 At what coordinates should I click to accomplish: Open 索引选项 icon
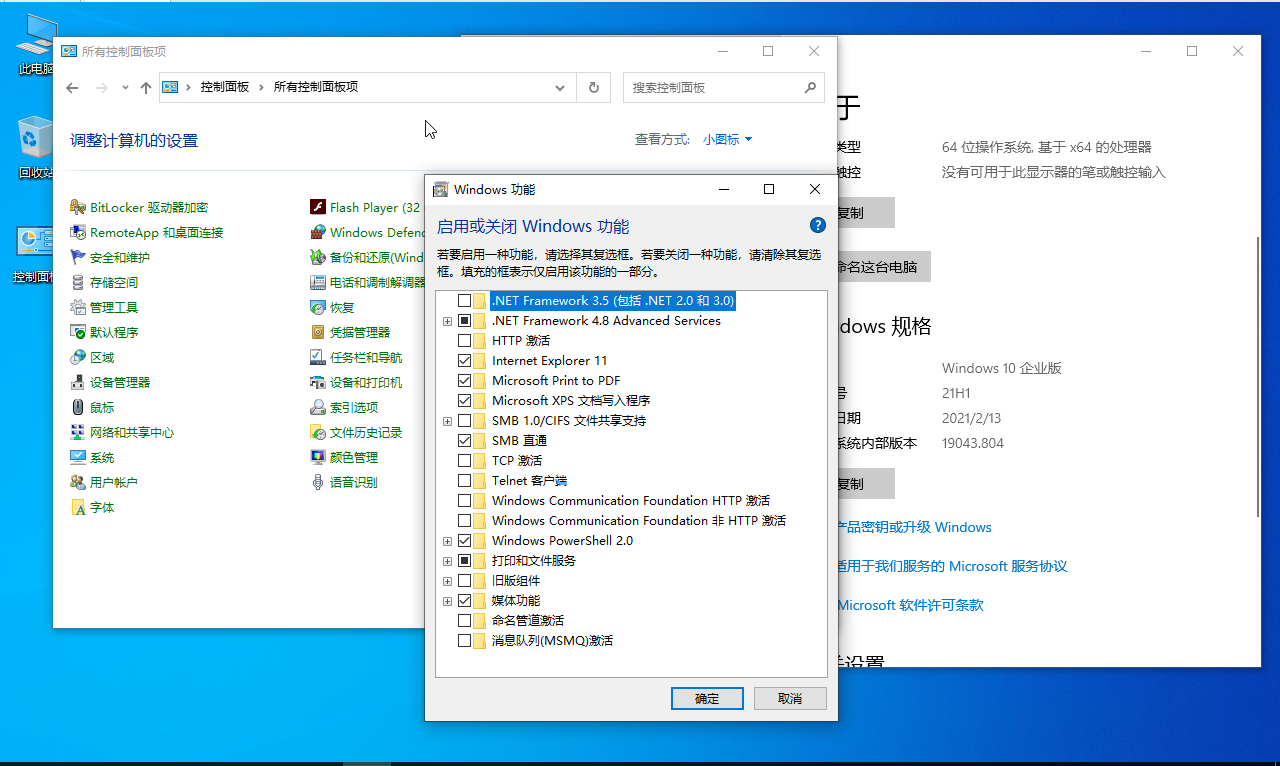click(318, 407)
